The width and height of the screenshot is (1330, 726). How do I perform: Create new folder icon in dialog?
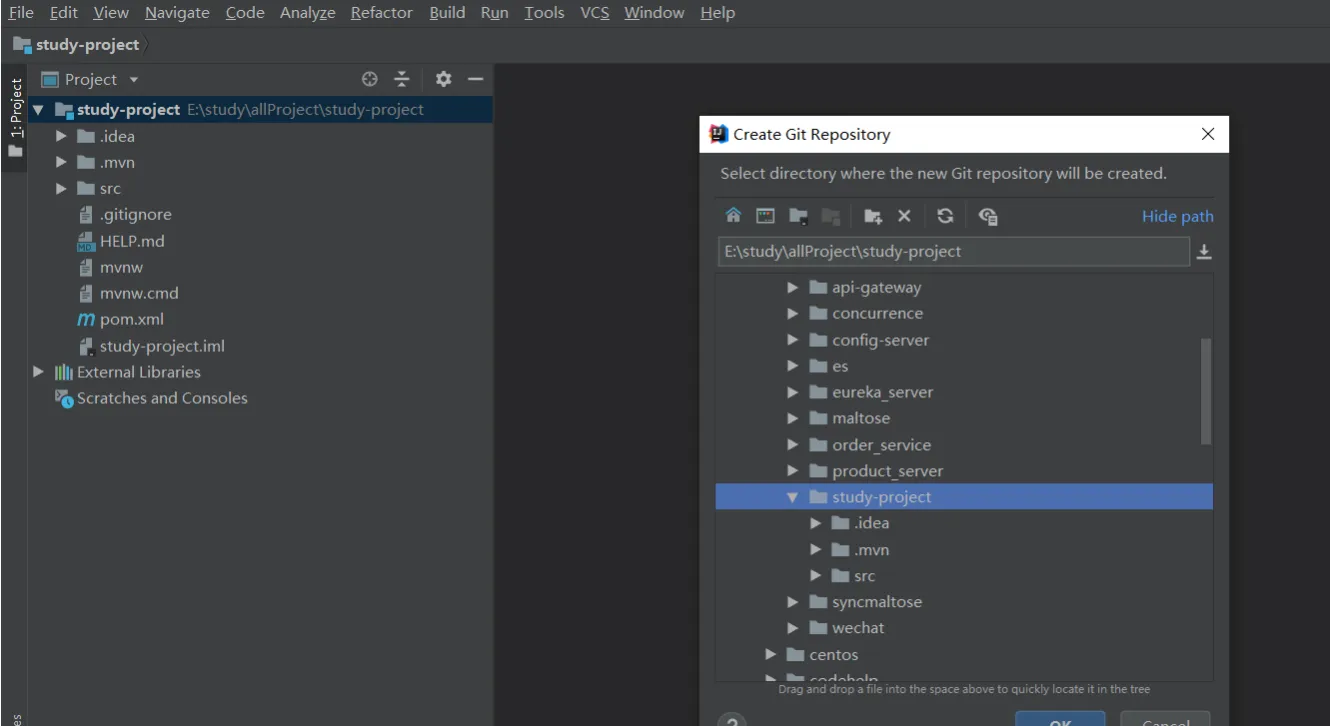873,216
